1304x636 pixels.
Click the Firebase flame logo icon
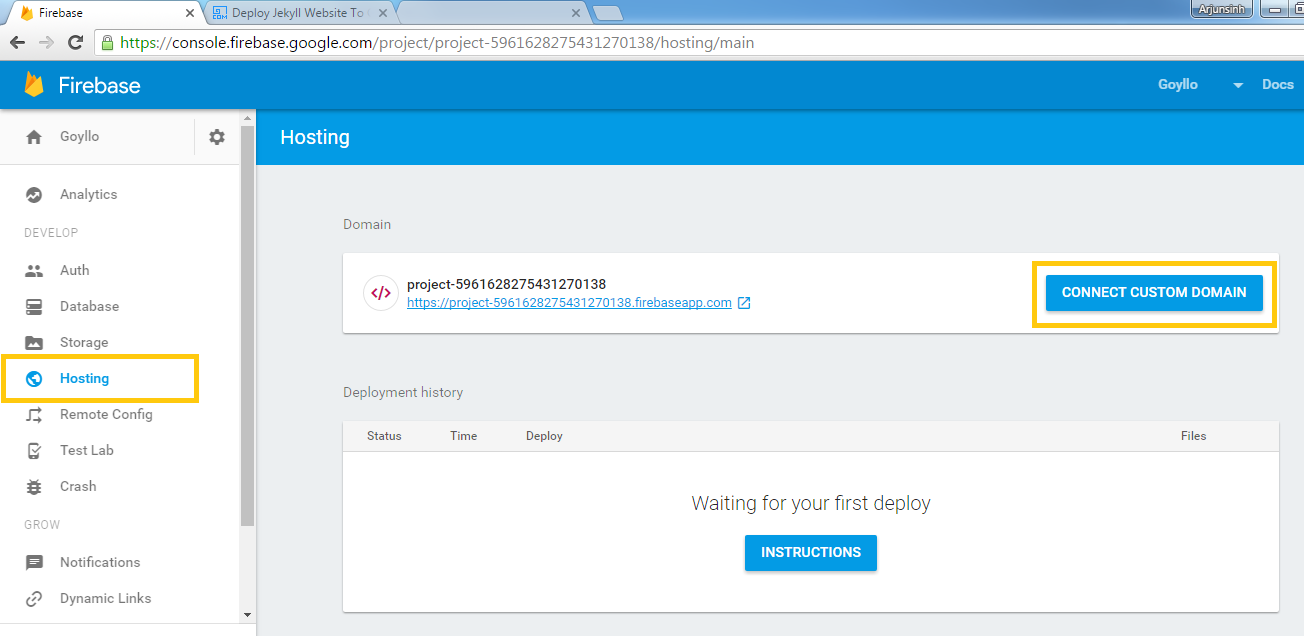(34, 85)
